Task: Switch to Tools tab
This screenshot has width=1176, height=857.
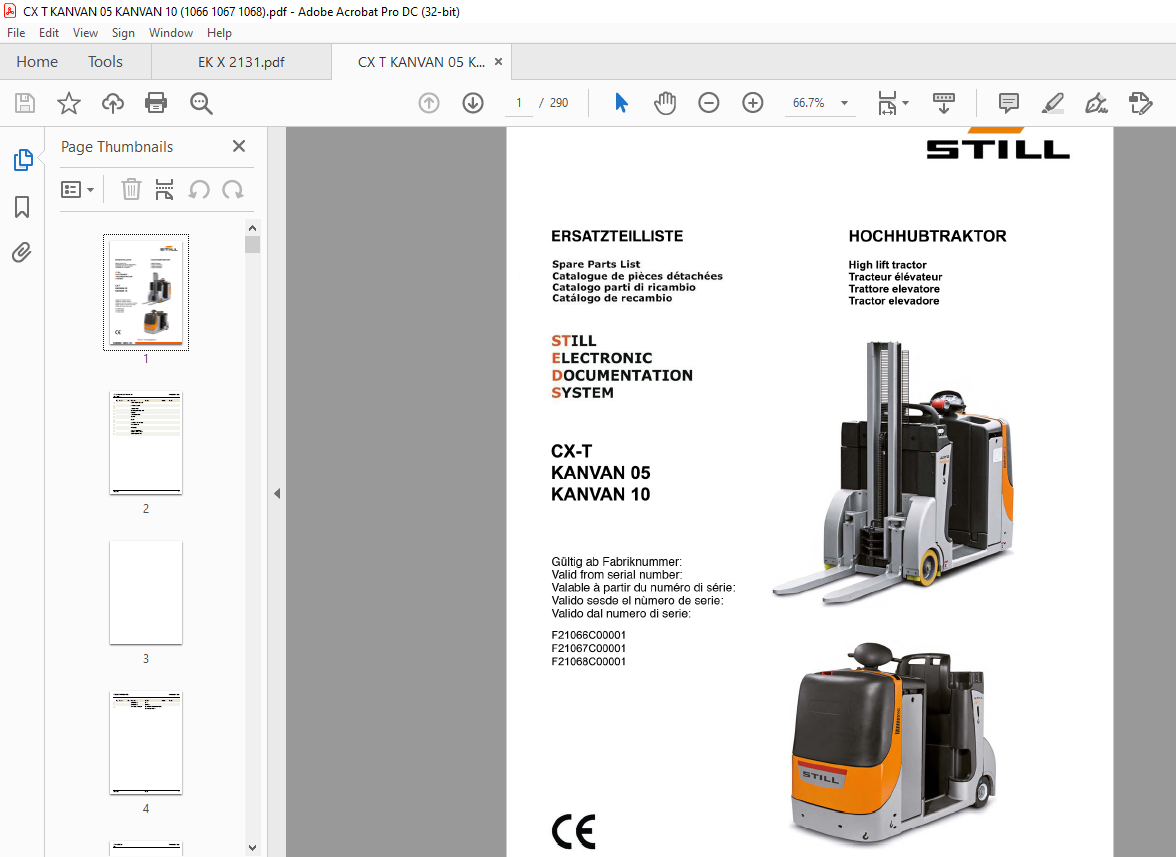Action: pos(105,61)
